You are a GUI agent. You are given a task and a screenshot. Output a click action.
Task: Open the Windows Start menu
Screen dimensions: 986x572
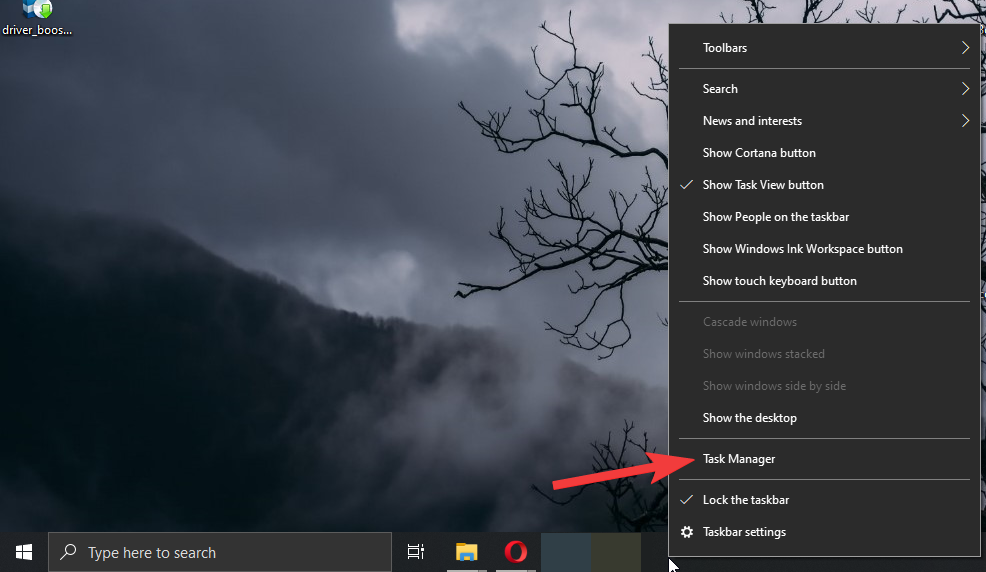(x=24, y=552)
